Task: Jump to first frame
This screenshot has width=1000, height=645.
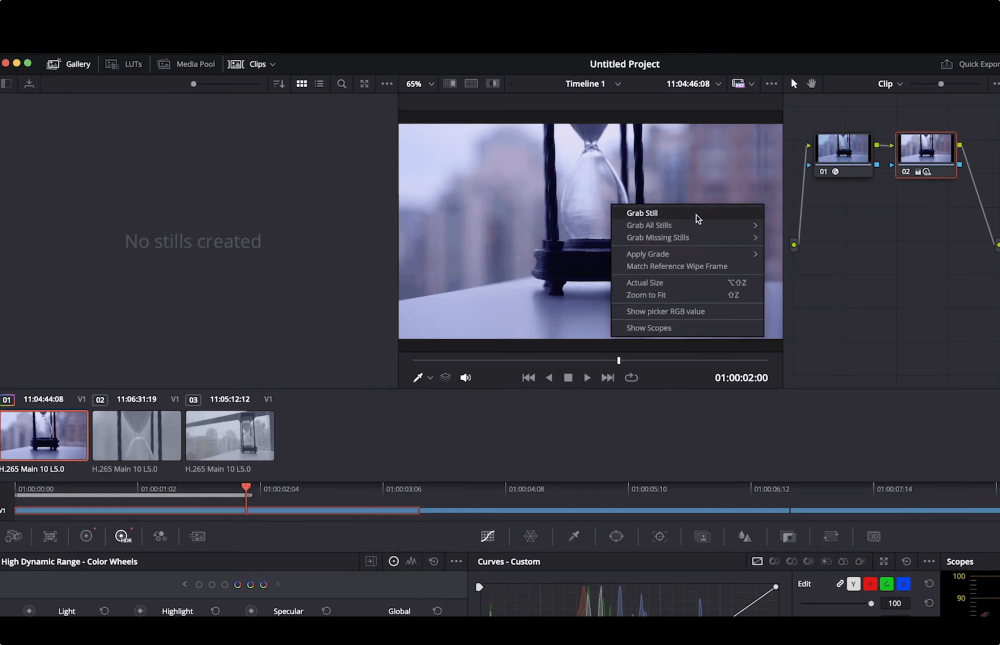Action: coord(529,378)
